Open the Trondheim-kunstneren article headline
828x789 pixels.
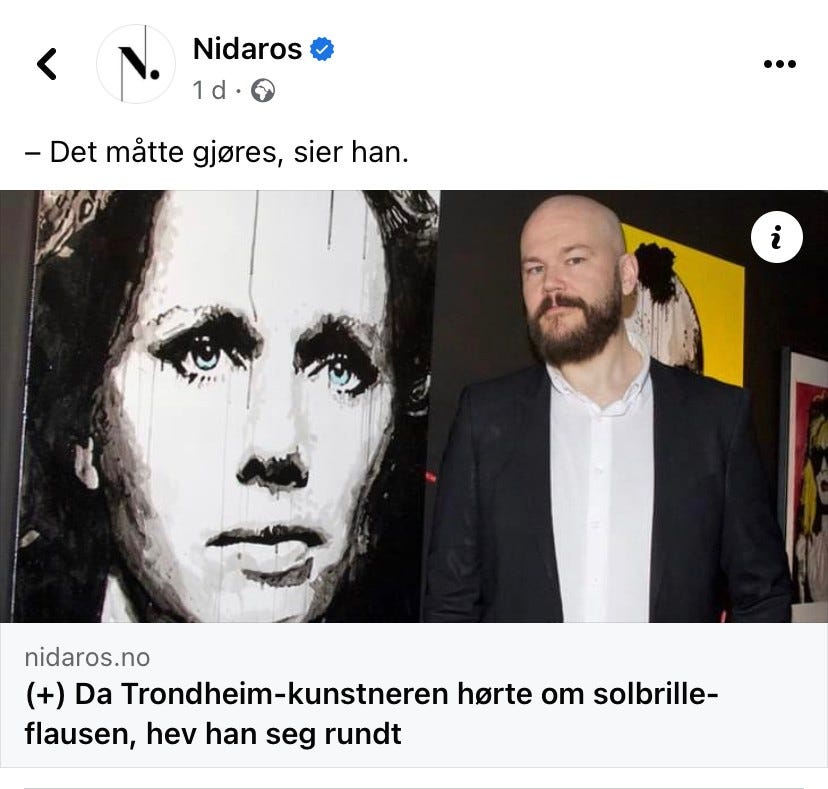tap(371, 713)
